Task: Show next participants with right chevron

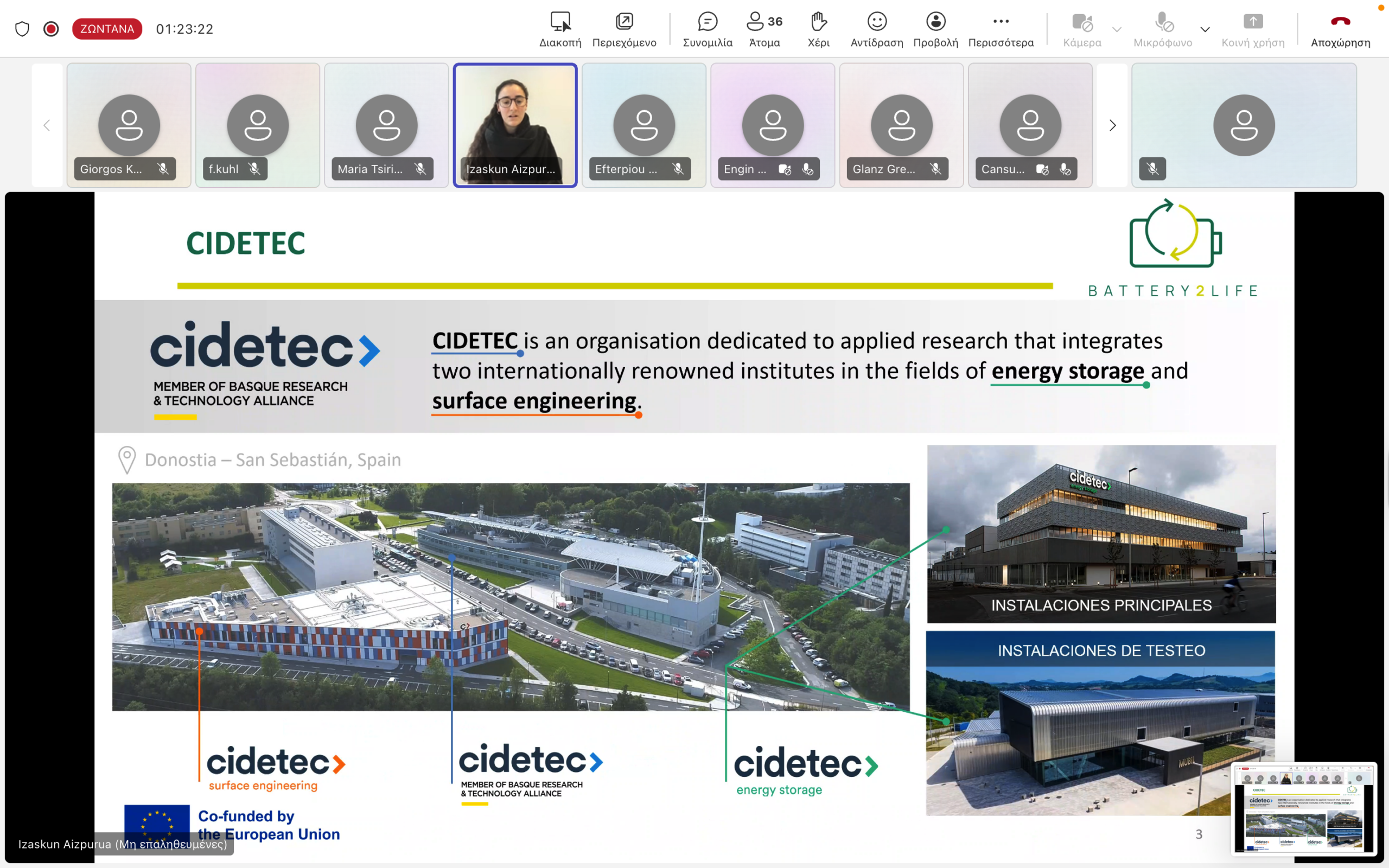Action: (1112, 125)
